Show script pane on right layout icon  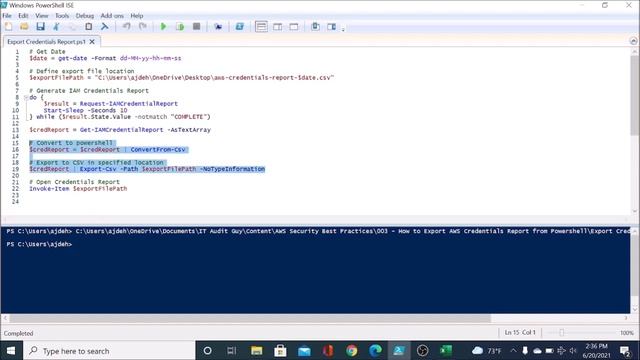(278, 27)
